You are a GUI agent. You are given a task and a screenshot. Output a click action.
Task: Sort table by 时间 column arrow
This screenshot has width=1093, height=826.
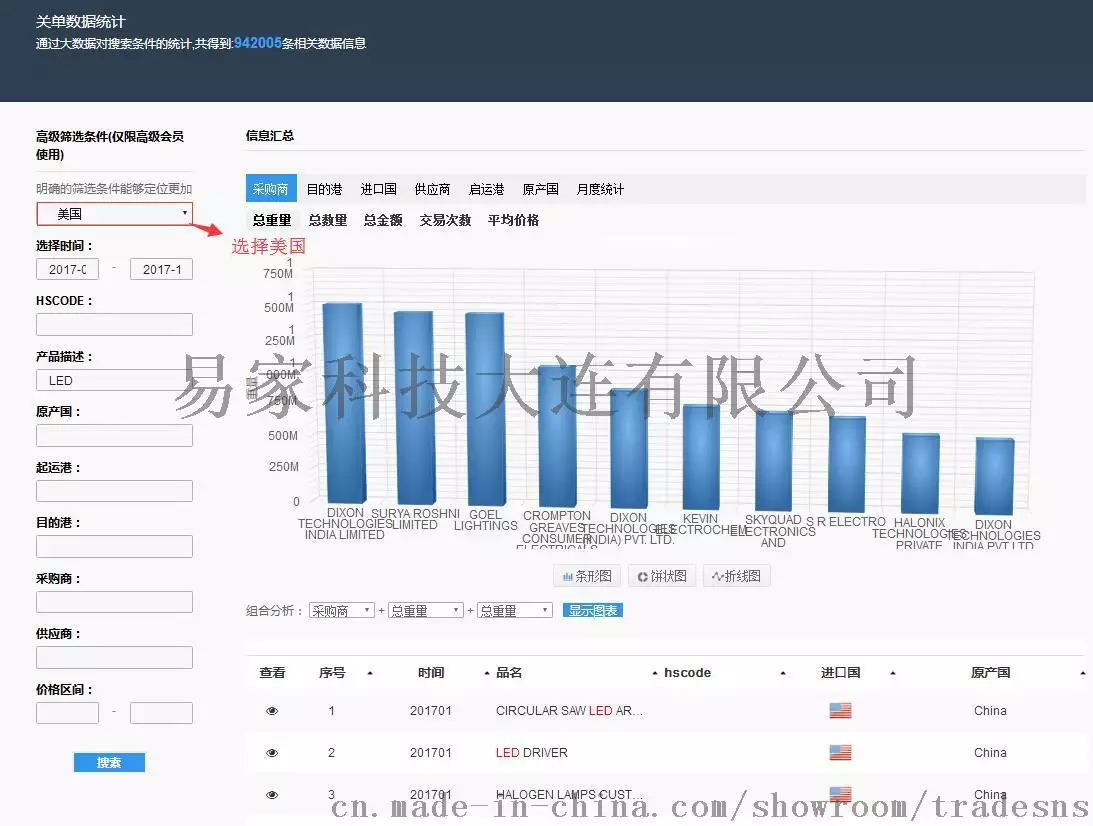pos(487,673)
